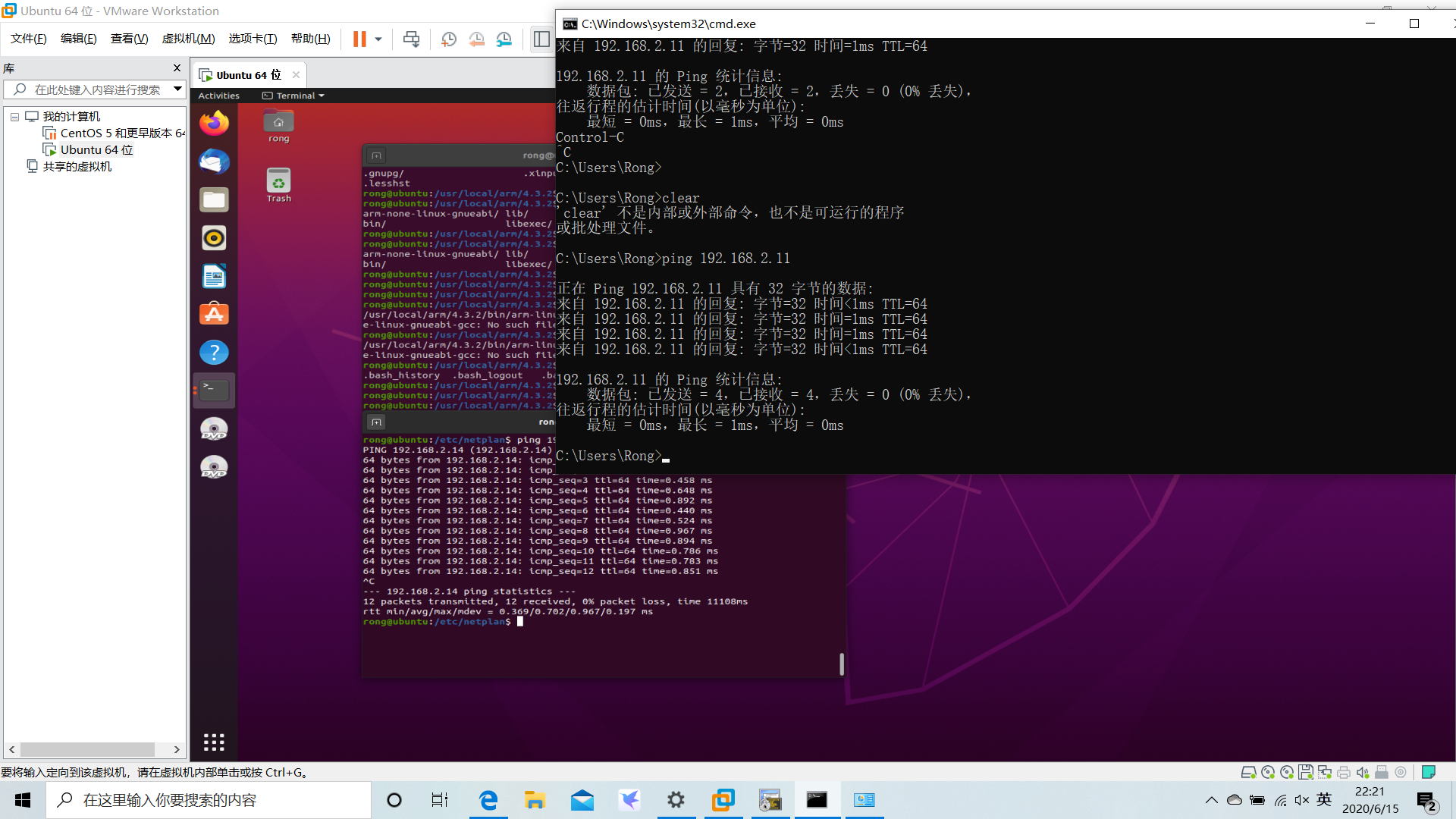Click the hard disk status icon

tap(1250, 772)
